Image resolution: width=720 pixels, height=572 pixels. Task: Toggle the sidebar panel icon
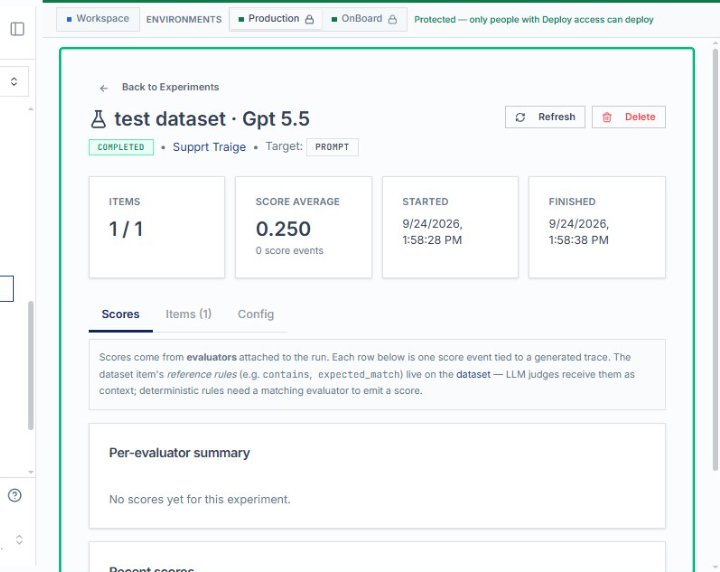pyautogui.click(x=17, y=29)
